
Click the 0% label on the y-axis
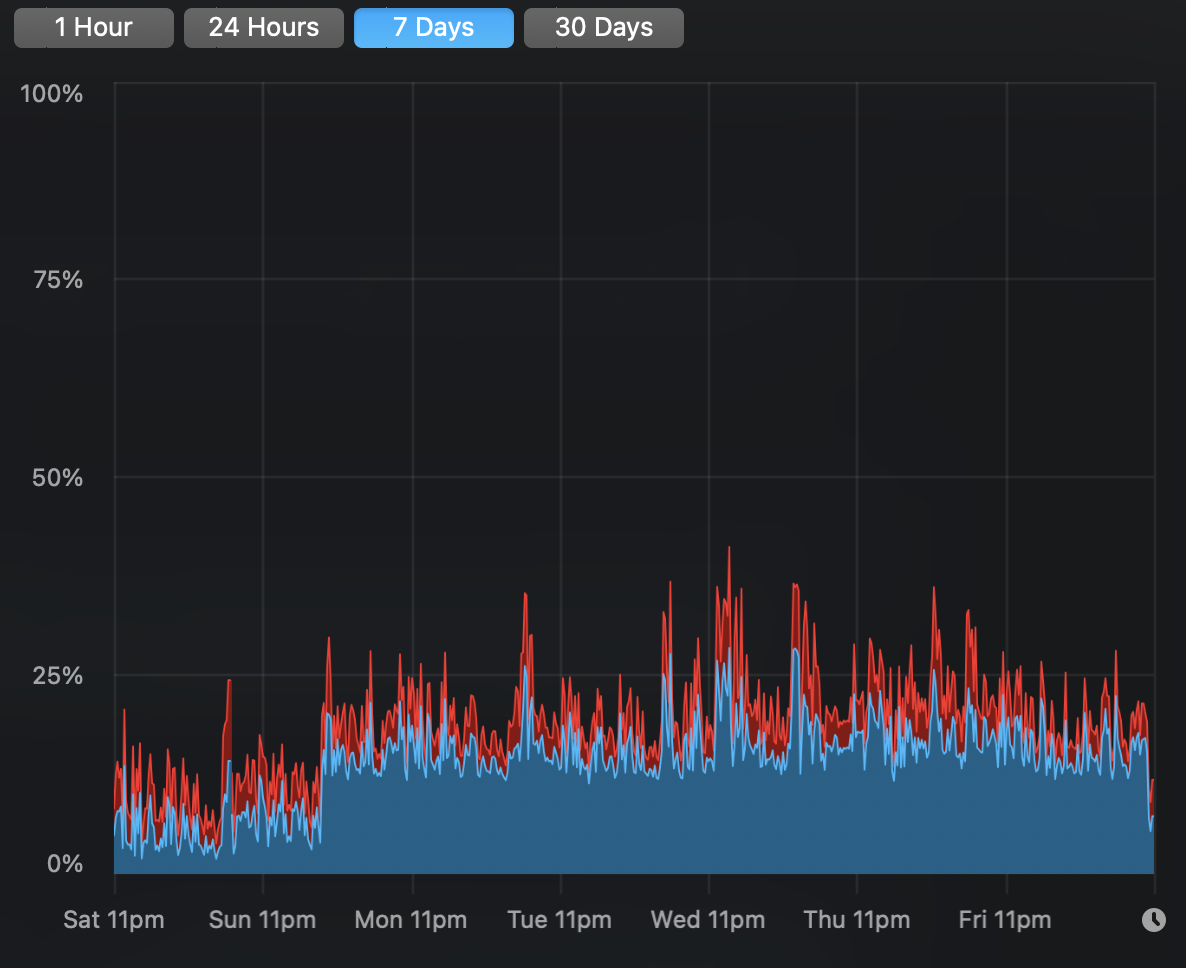tap(65, 863)
